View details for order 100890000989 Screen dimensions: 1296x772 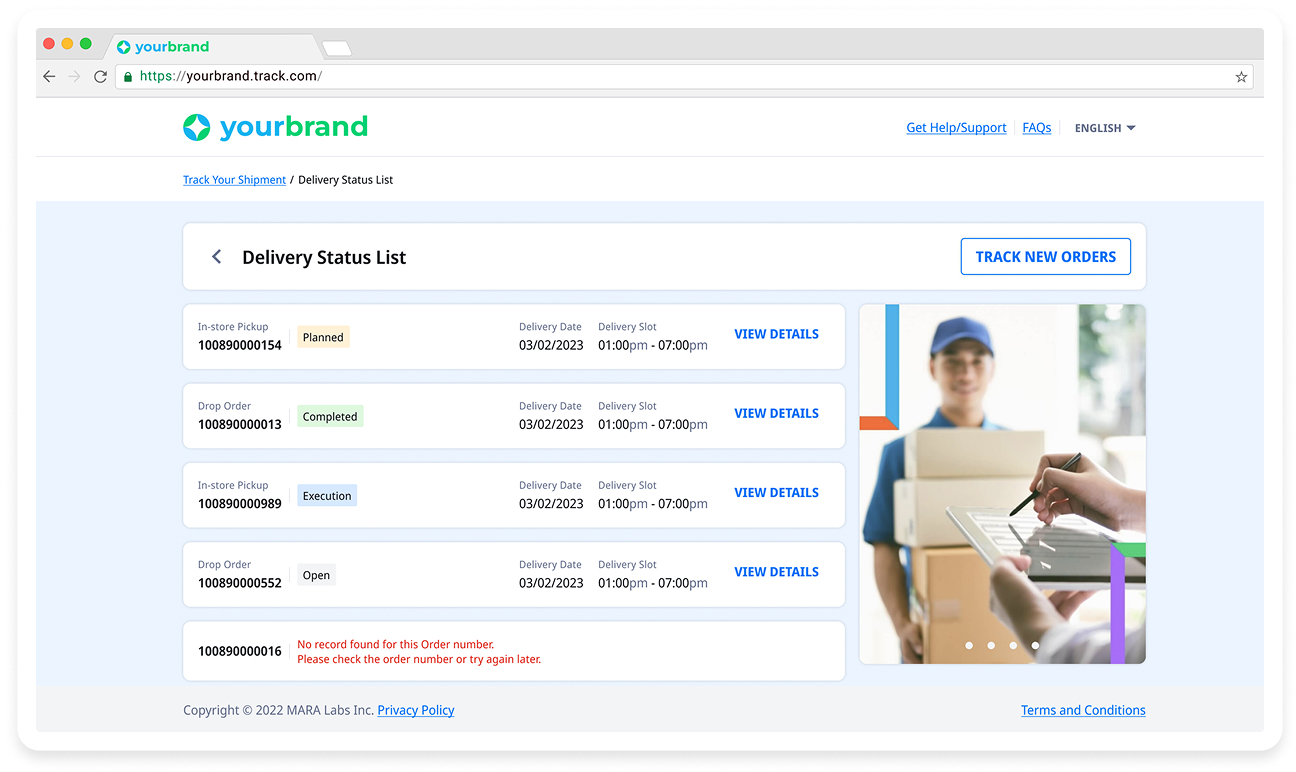(x=776, y=492)
